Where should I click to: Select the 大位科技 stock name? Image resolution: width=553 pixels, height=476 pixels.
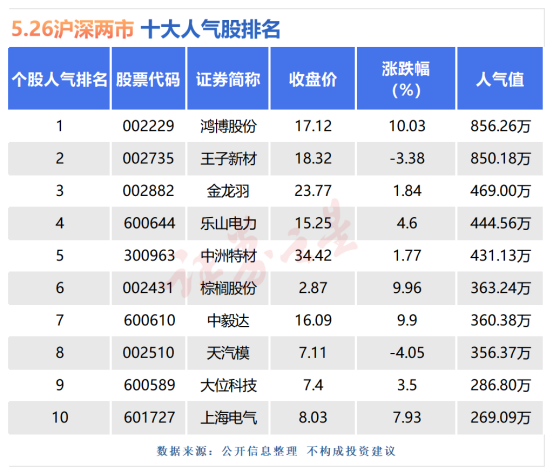coord(228,385)
